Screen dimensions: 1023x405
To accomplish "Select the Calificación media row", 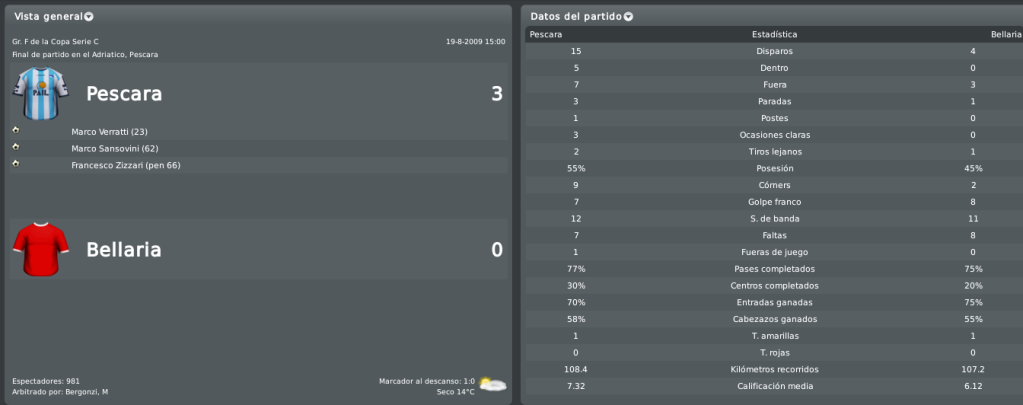I will [x=774, y=386].
